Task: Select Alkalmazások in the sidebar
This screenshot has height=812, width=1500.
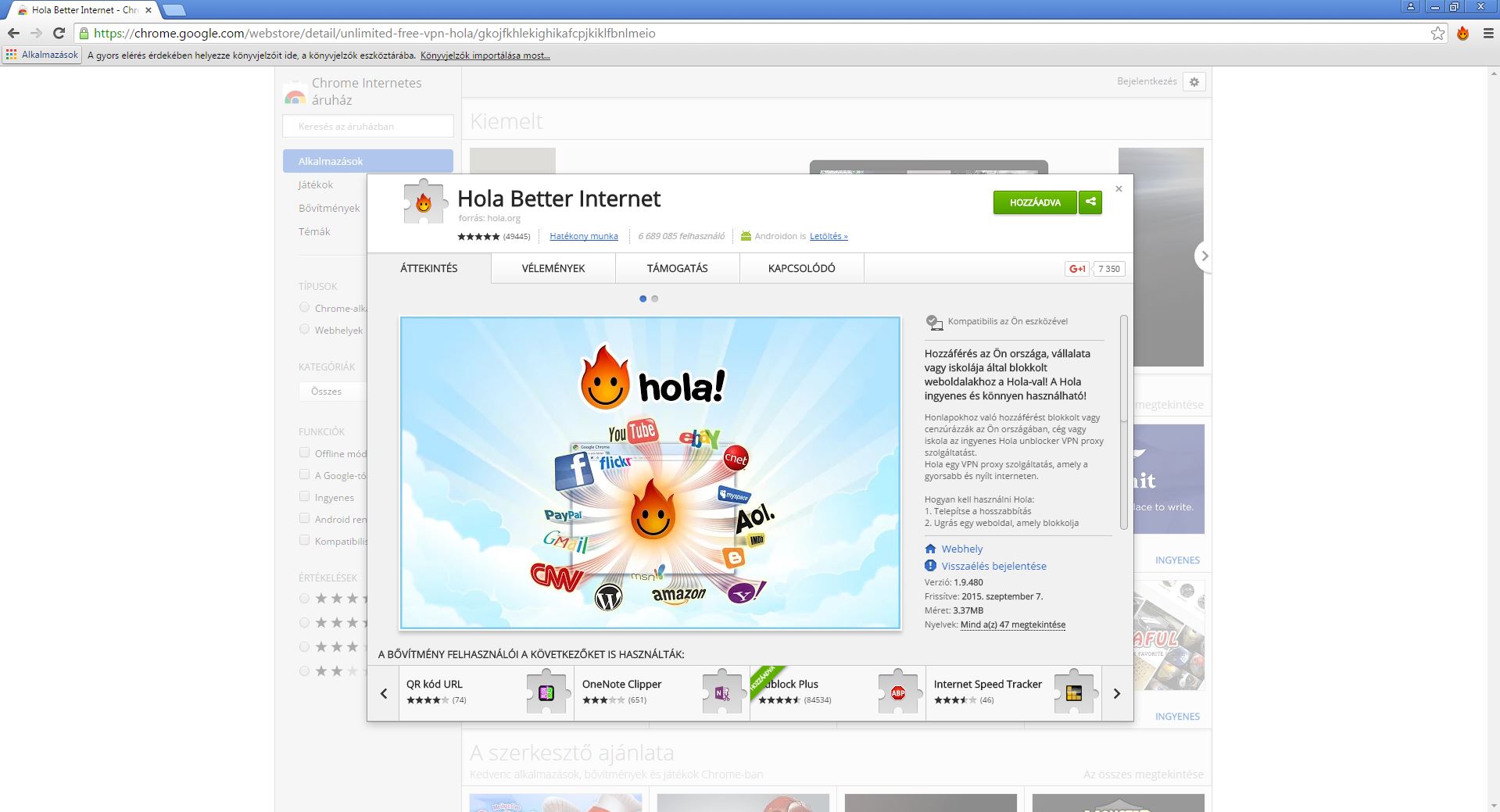Action: [x=368, y=161]
